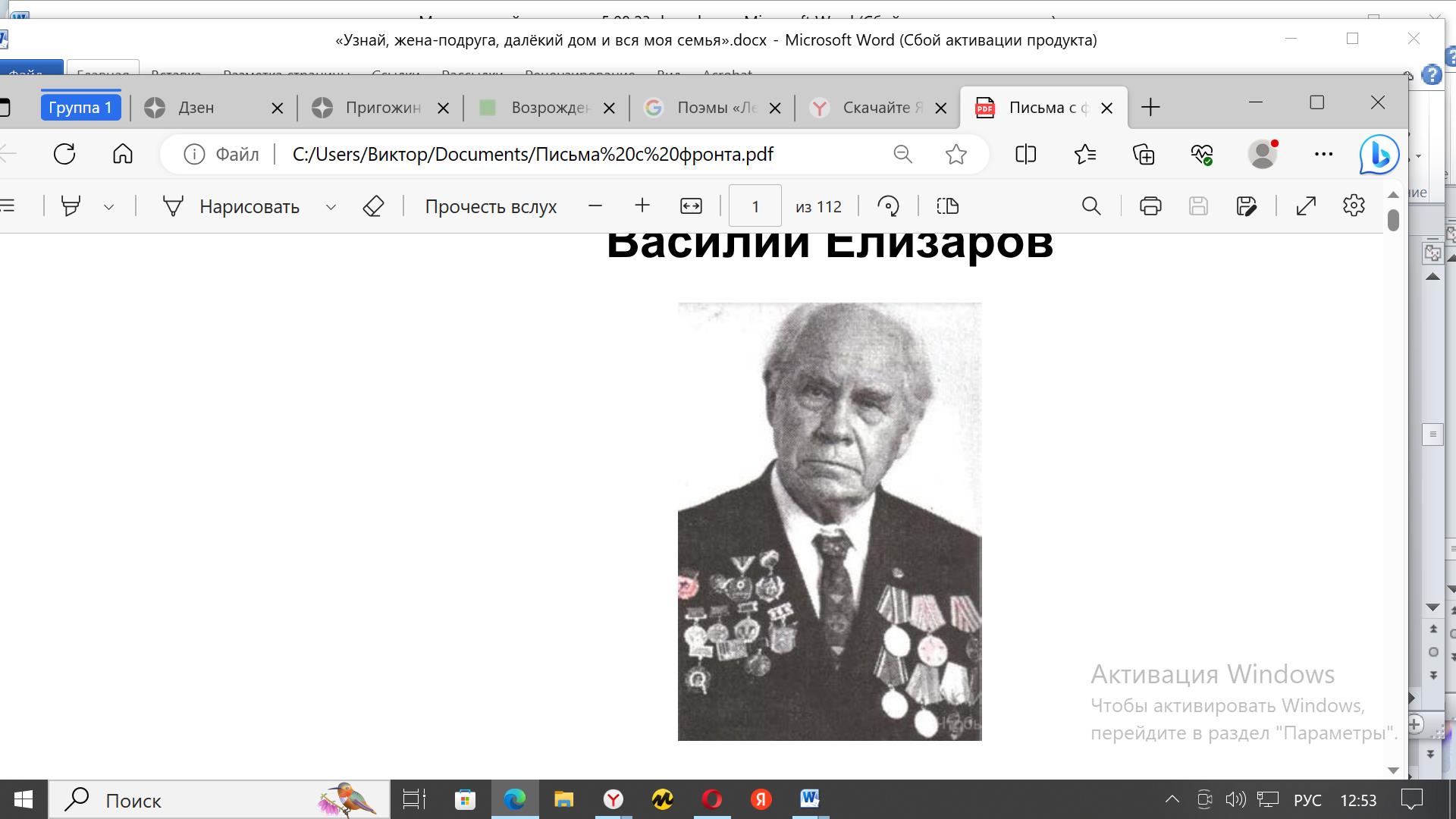Close the Дзен tab
Image resolution: width=1456 pixels, height=819 pixels.
[x=278, y=108]
